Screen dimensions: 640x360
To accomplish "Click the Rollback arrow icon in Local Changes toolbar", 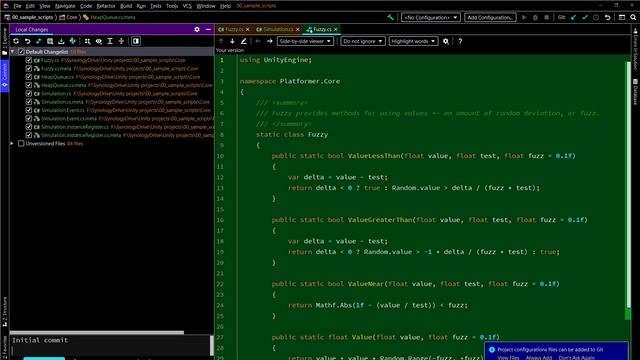I will pos(27,41).
